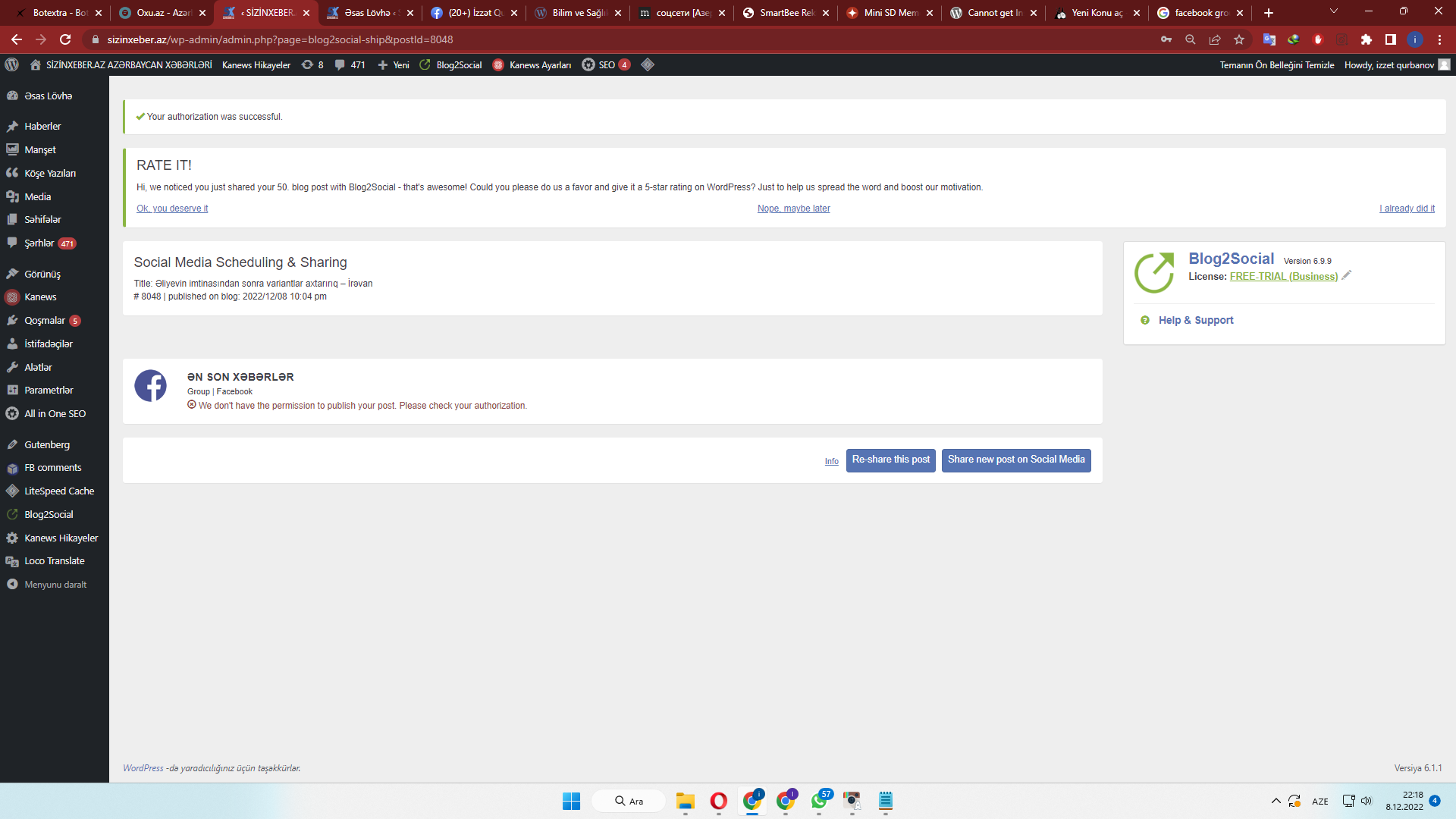Close the Botextra browser tab
Screen dimensions: 1456x819
(x=99, y=13)
